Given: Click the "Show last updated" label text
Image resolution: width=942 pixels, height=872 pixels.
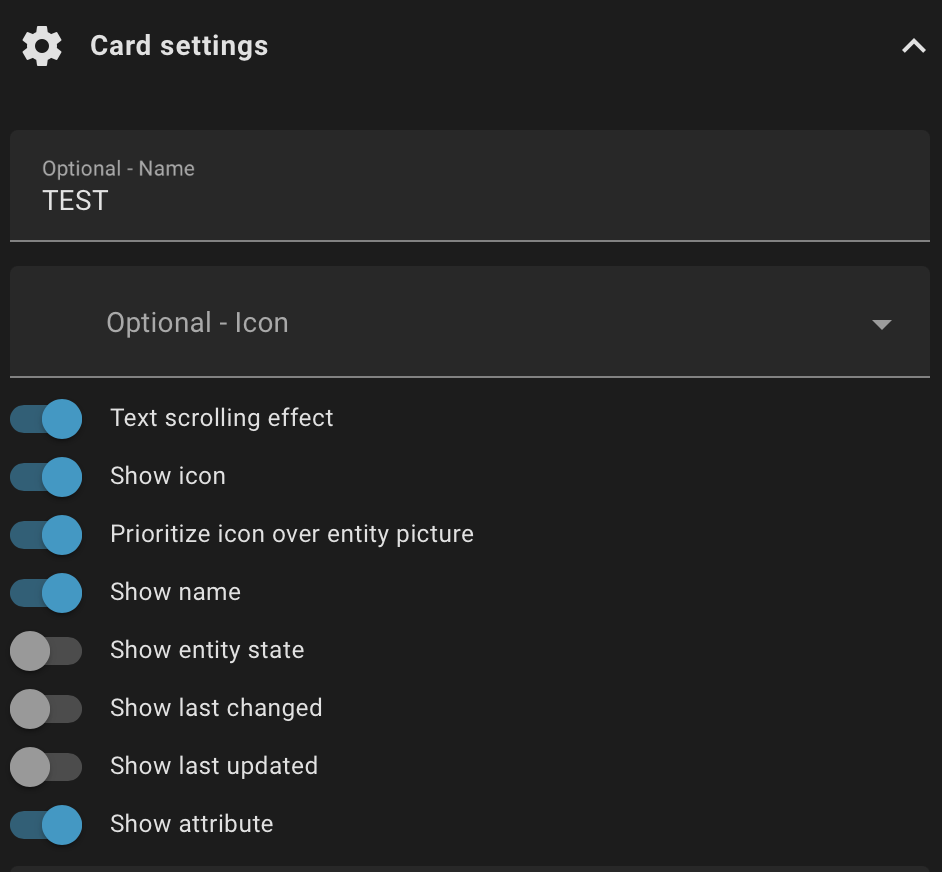Looking at the screenshot, I should click(213, 766).
